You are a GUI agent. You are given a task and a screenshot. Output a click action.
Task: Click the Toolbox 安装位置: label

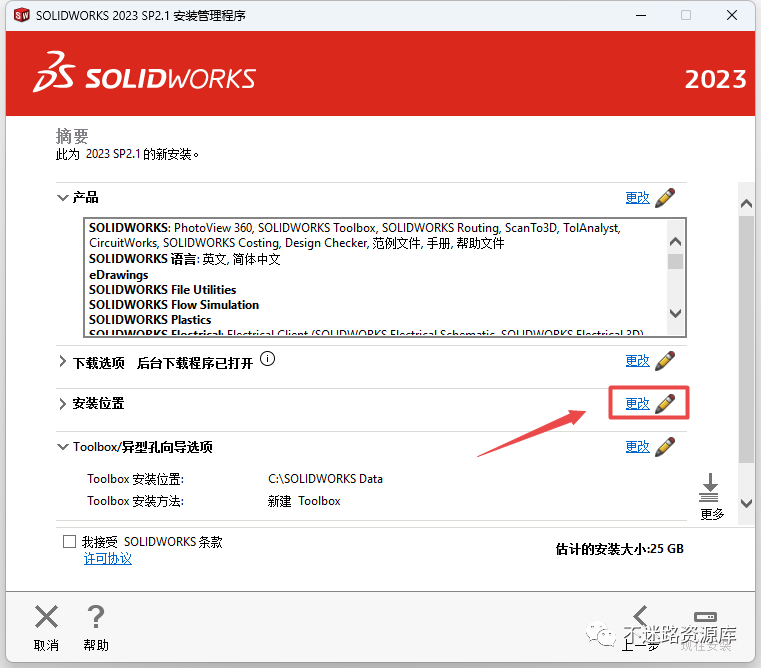click(x=135, y=479)
